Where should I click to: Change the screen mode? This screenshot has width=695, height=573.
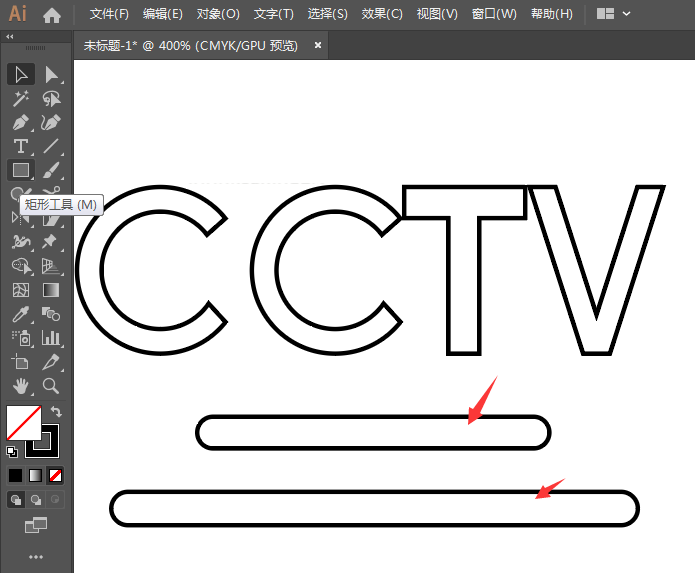(36, 525)
